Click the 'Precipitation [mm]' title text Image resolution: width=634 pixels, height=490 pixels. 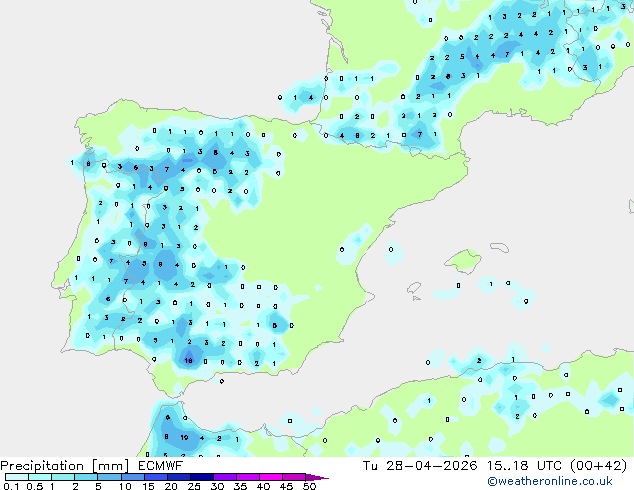coord(65,466)
